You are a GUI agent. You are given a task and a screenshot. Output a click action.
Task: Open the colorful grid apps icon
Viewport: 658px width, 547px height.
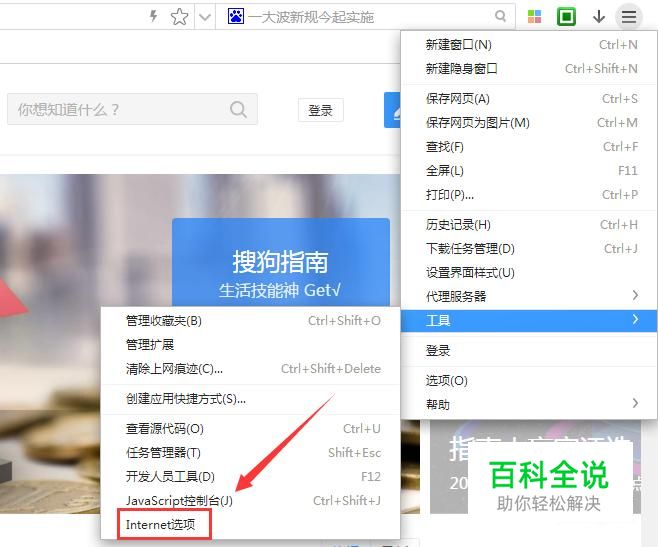pyautogui.click(x=534, y=17)
